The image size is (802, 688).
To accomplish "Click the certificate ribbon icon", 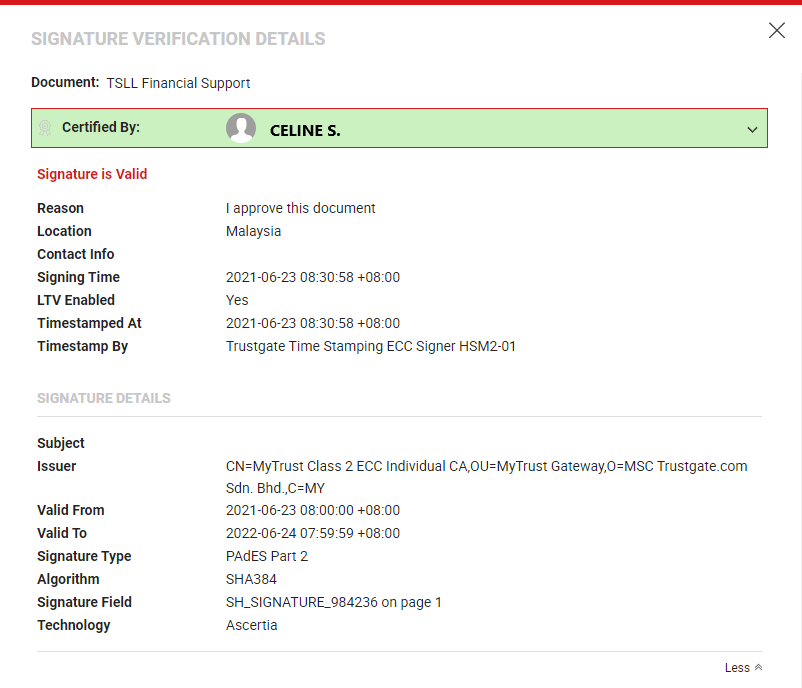I will click(45, 128).
